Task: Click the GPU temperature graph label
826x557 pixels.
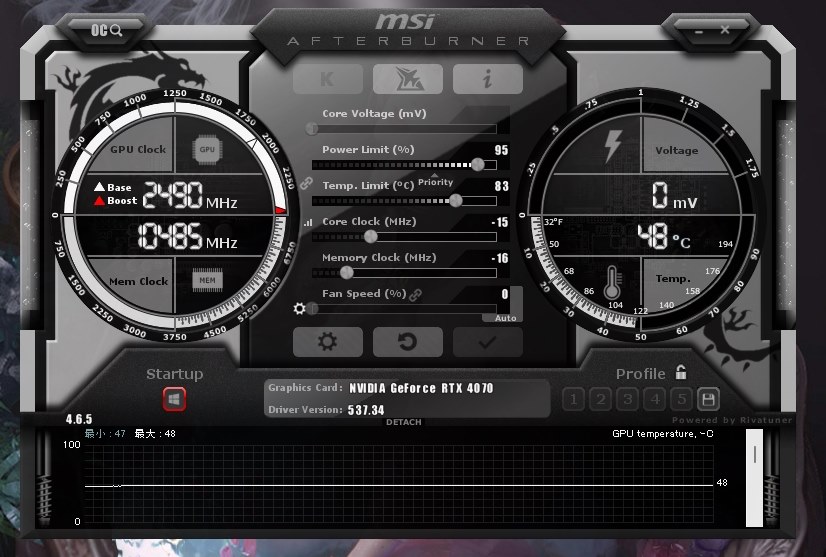Action: [x=663, y=434]
